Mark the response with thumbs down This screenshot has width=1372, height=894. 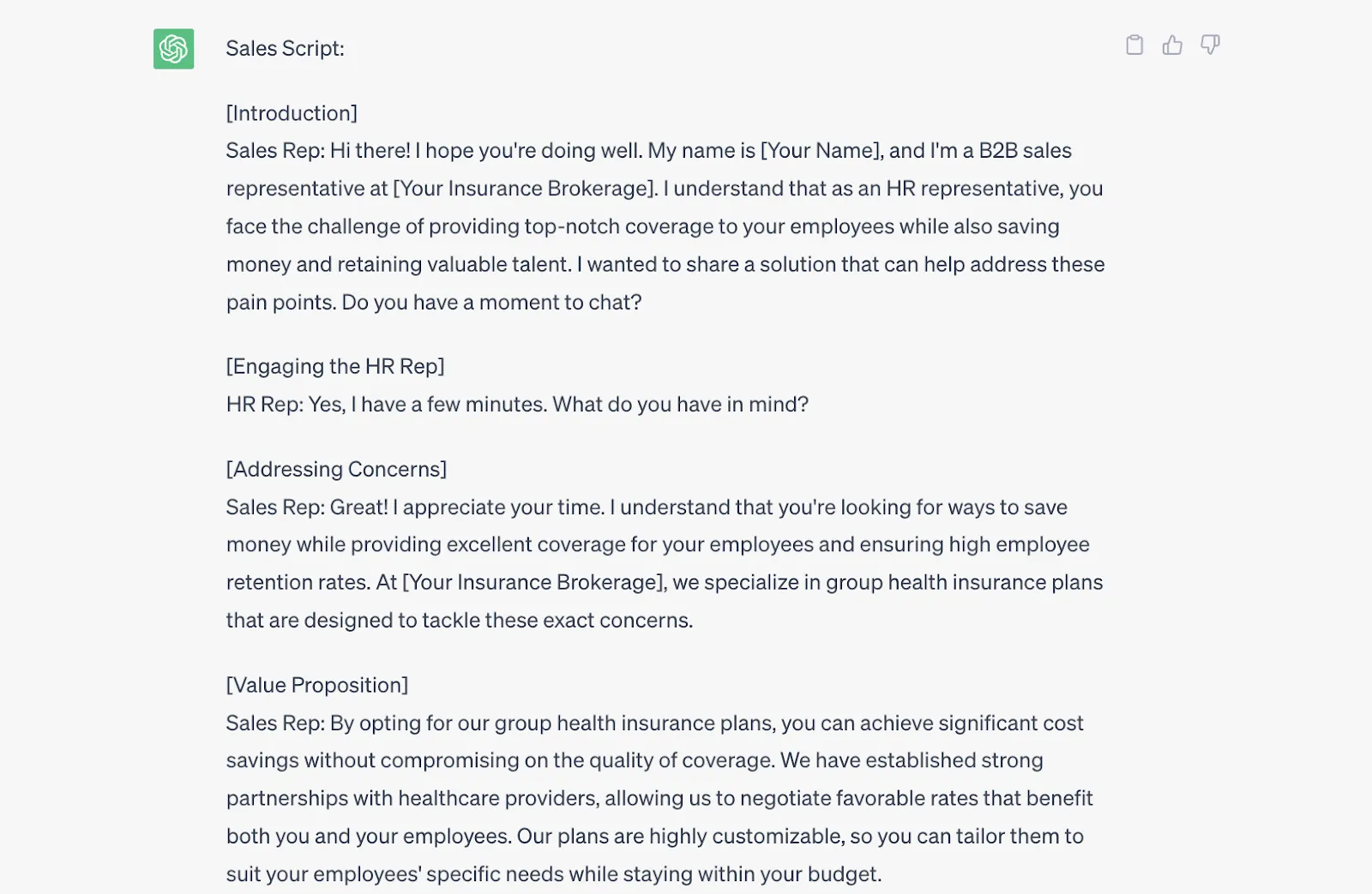[x=1210, y=45]
